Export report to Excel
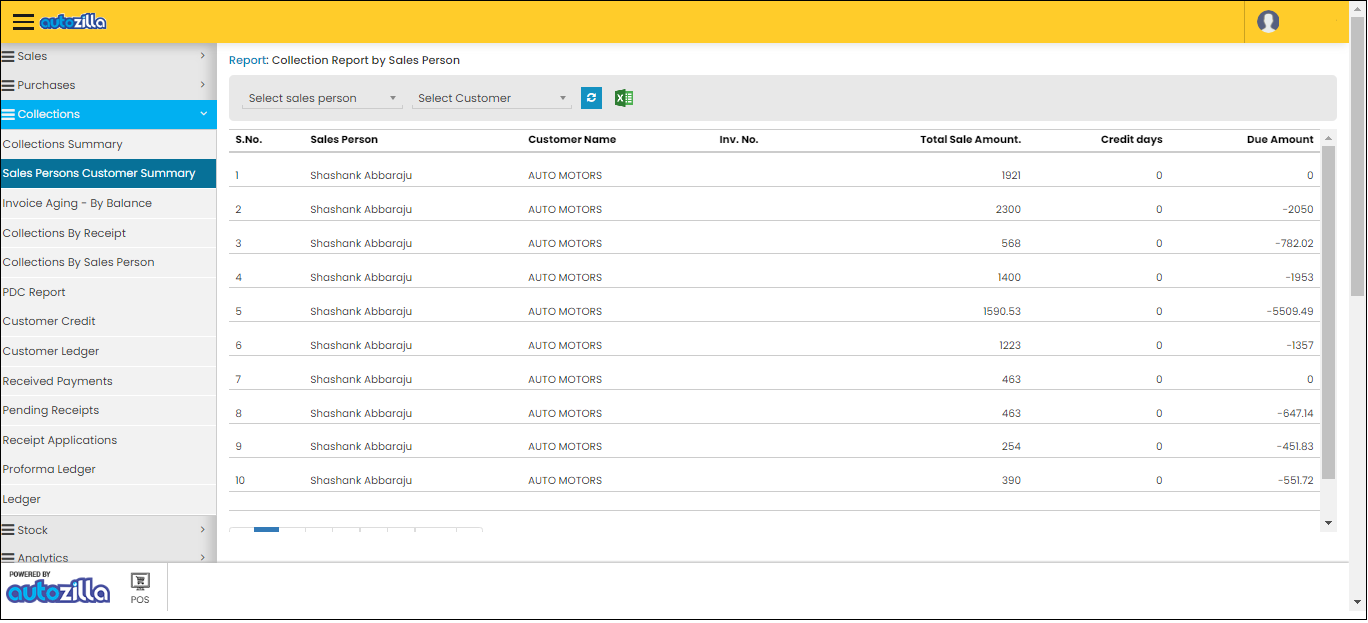1368x623 pixels. (x=624, y=97)
